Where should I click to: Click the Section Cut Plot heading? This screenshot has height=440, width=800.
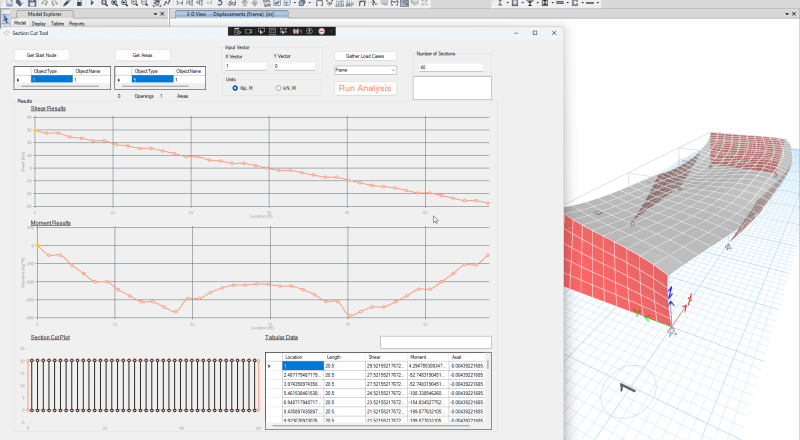pyautogui.click(x=50, y=337)
